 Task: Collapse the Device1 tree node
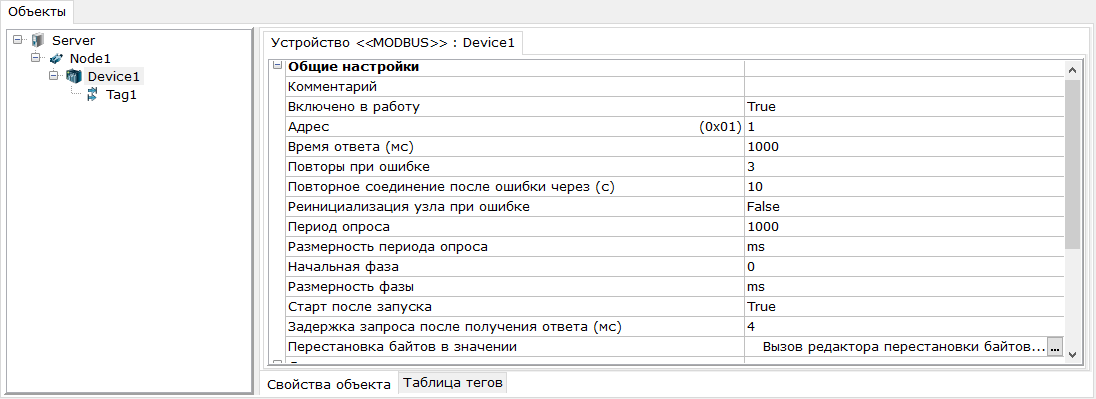pos(52,75)
